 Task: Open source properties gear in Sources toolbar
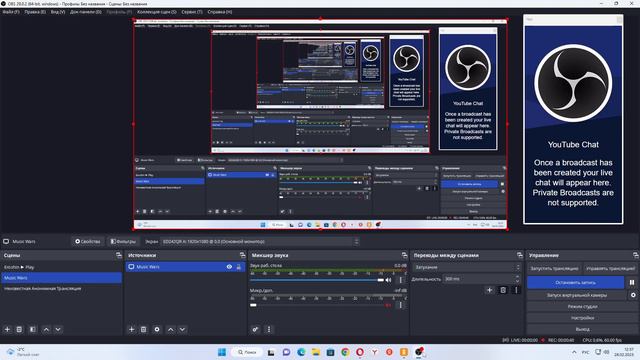[157, 329]
